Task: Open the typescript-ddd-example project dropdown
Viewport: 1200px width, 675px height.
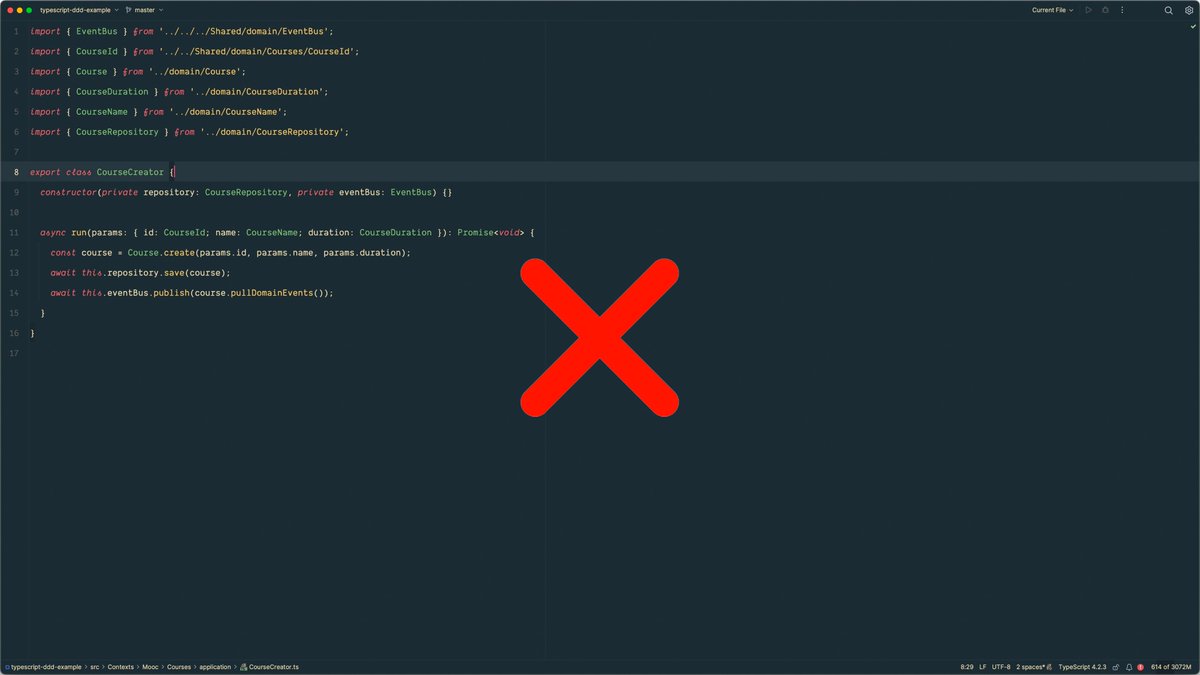Action: pos(79,10)
